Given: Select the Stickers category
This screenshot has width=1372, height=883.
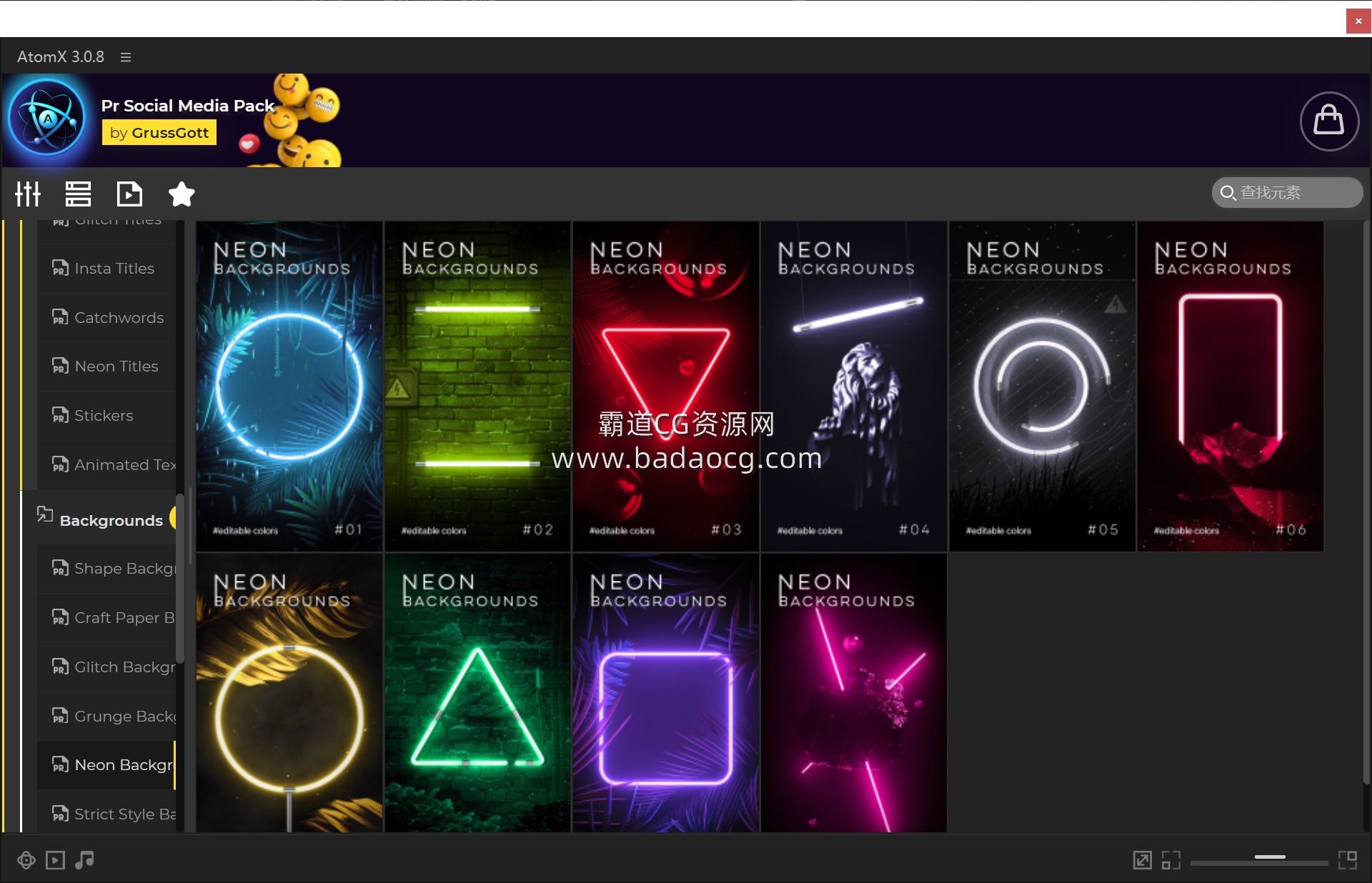Looking at the screenshot, I should tap(106, 416).
